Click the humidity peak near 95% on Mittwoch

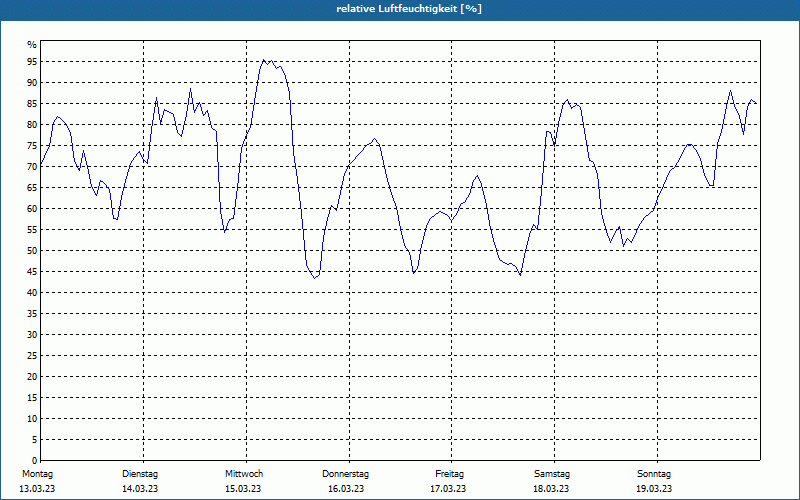[264, 60]
